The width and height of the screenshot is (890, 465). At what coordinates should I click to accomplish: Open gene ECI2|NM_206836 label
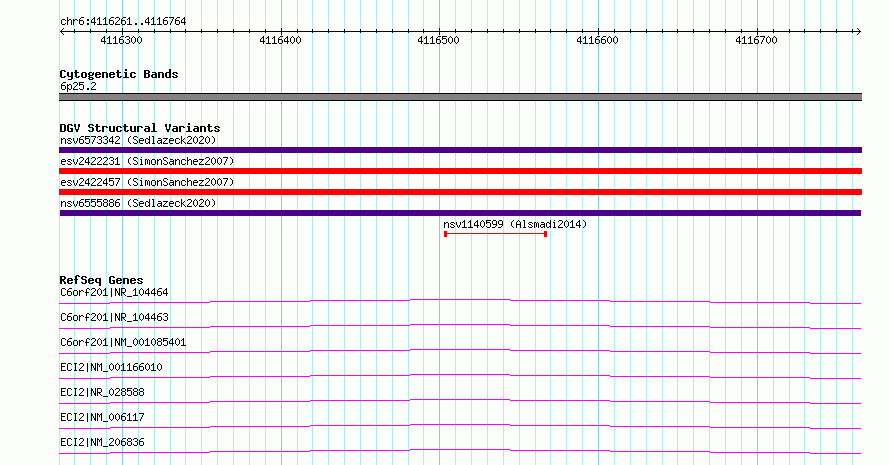[102, 442]
